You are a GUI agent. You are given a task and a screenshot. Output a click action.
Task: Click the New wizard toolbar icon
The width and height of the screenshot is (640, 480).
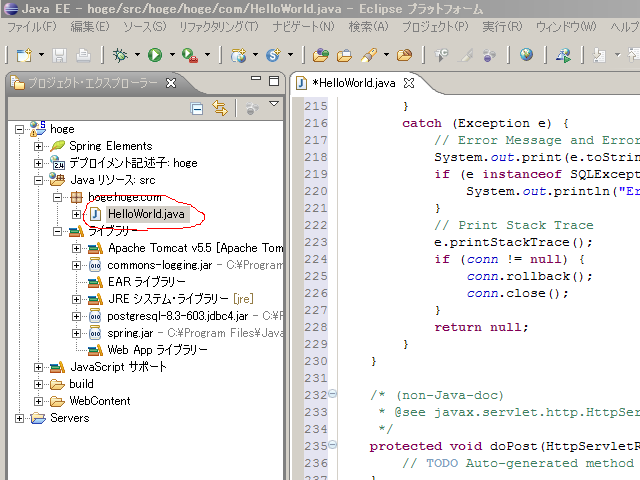click(23, 55)
